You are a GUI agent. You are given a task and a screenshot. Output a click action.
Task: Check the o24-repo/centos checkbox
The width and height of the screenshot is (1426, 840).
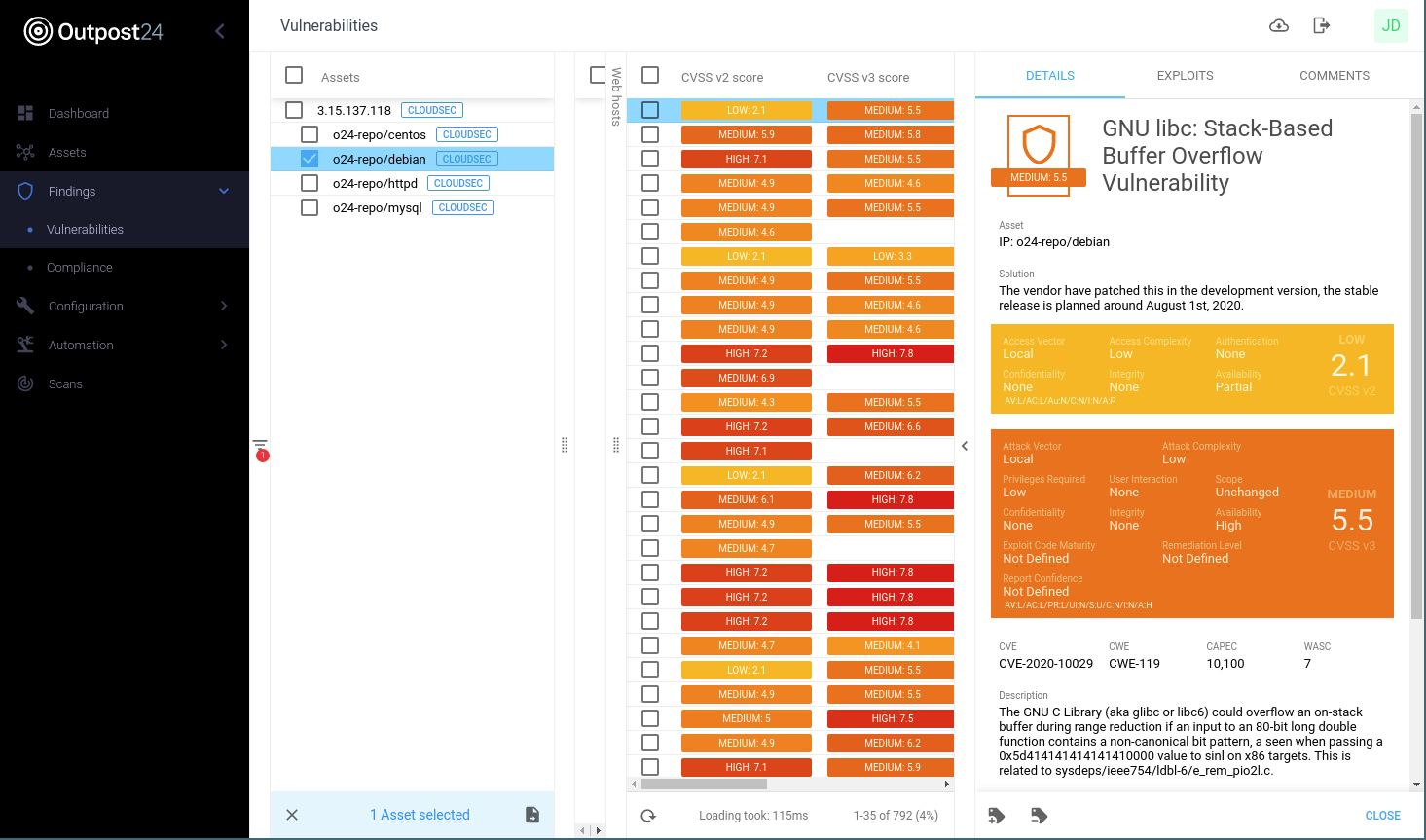pos(310,134)
